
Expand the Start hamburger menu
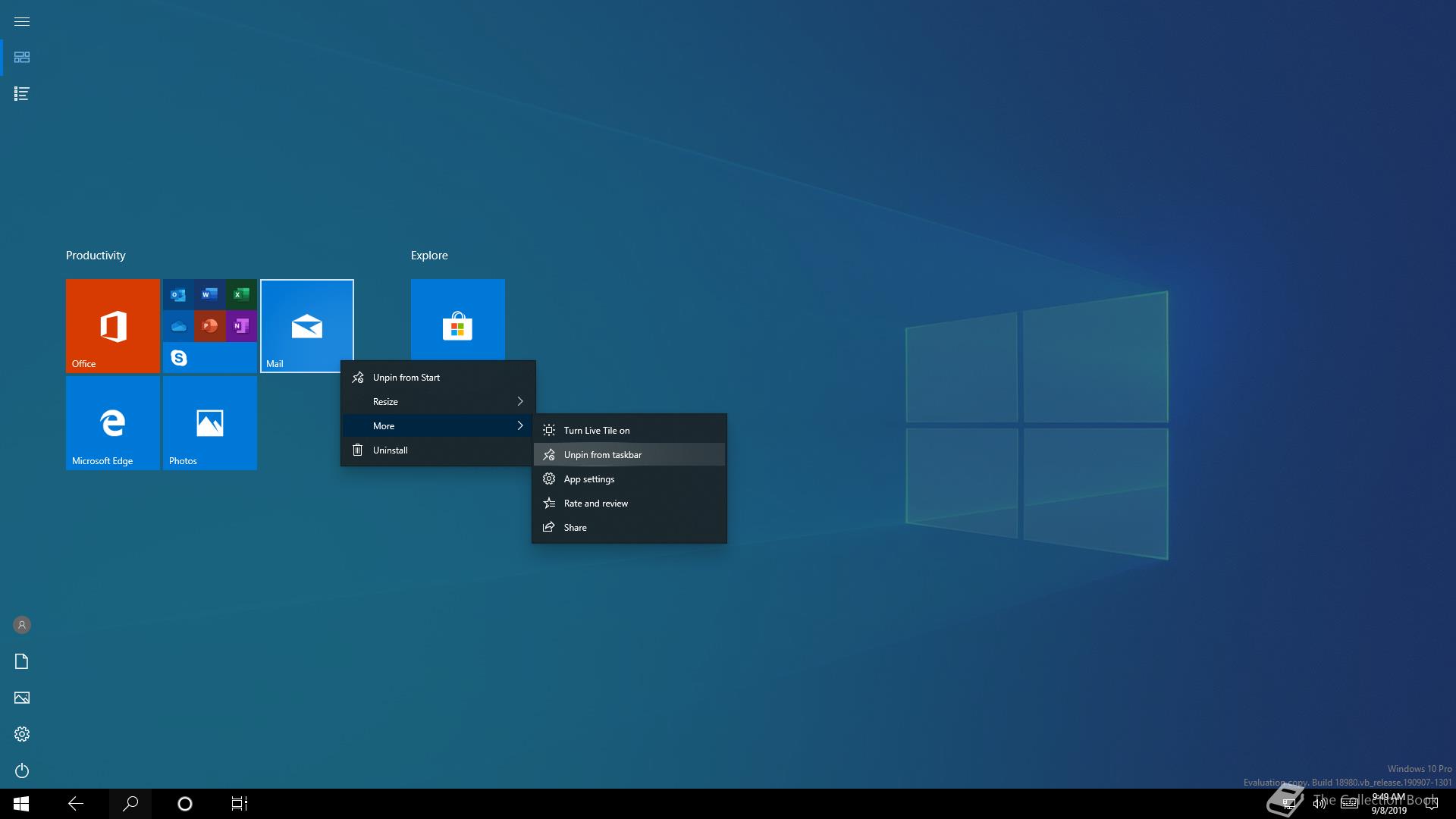22,21
